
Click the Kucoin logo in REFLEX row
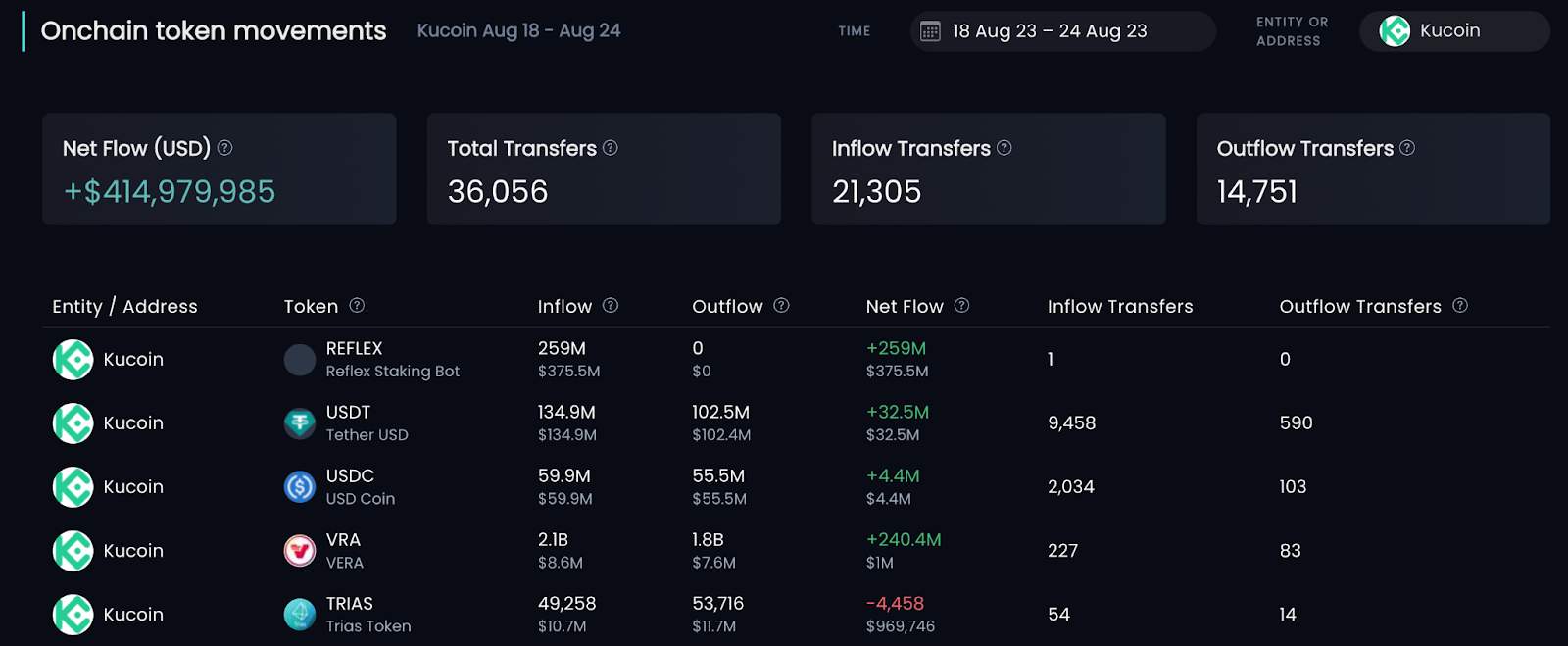(73, 360)
